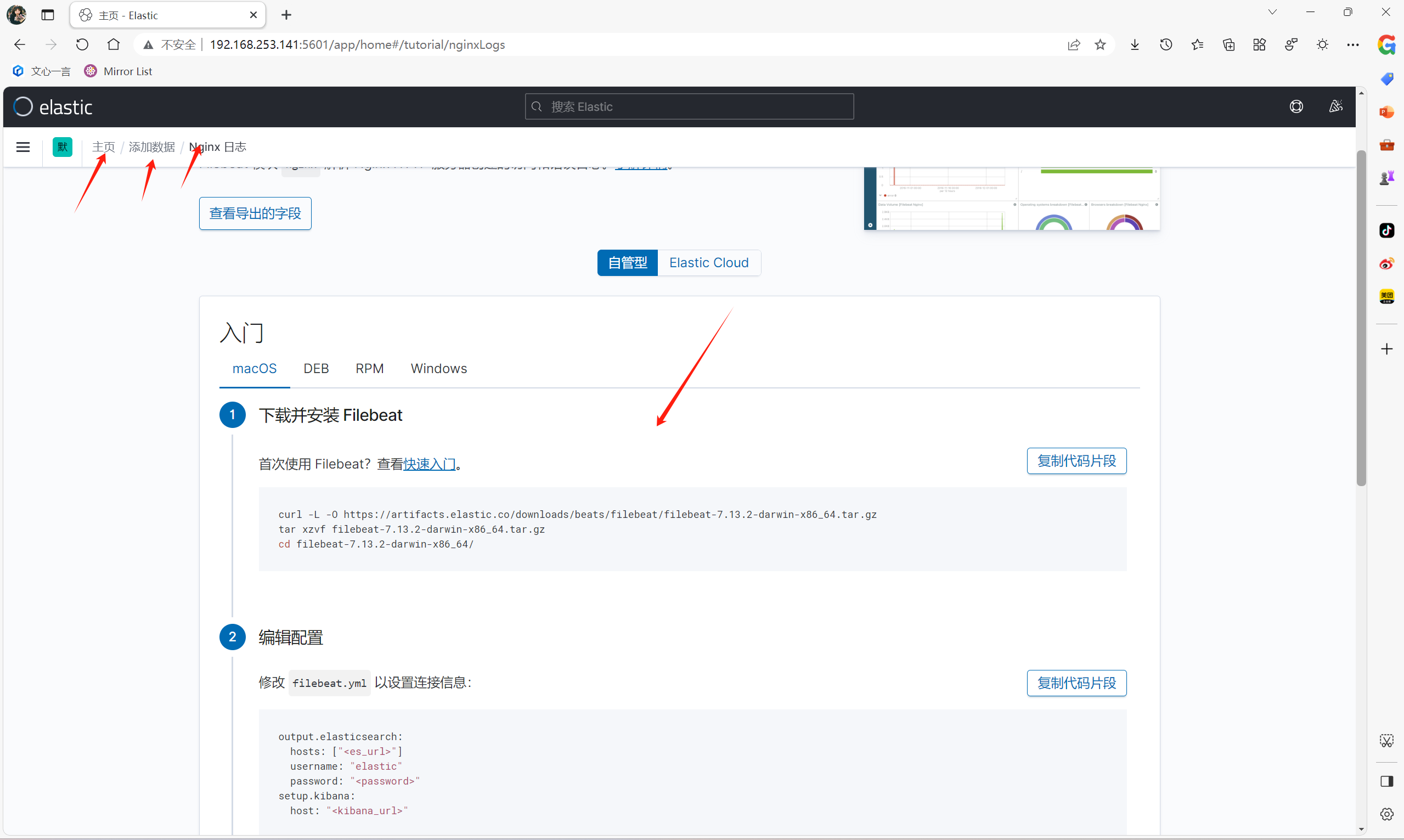The width and height of the screenshot is (1404, 840).
Task: Share this page via the address bar icon
Action: click(1074, 45)
